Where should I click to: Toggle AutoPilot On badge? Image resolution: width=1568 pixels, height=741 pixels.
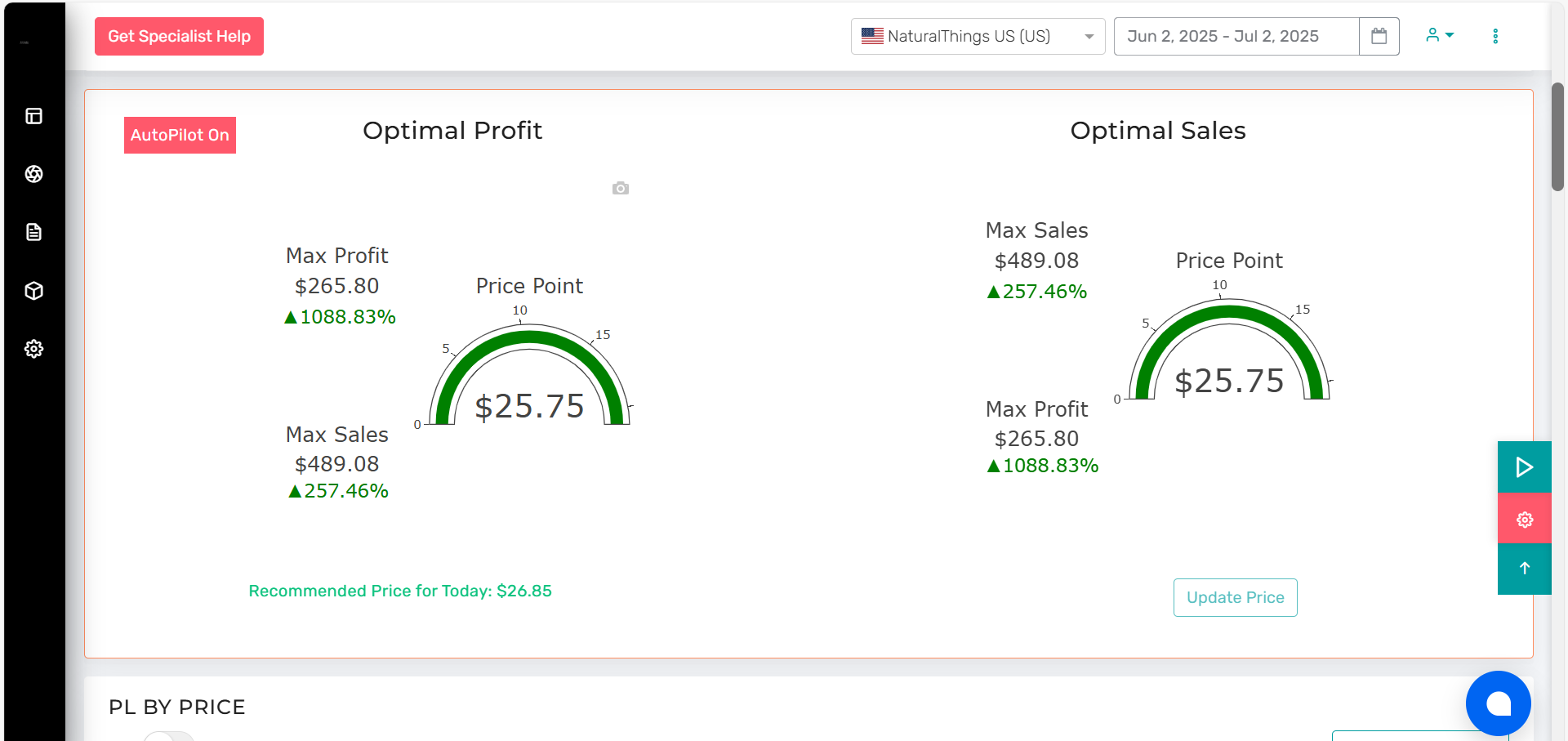click(x=180, y=135)
